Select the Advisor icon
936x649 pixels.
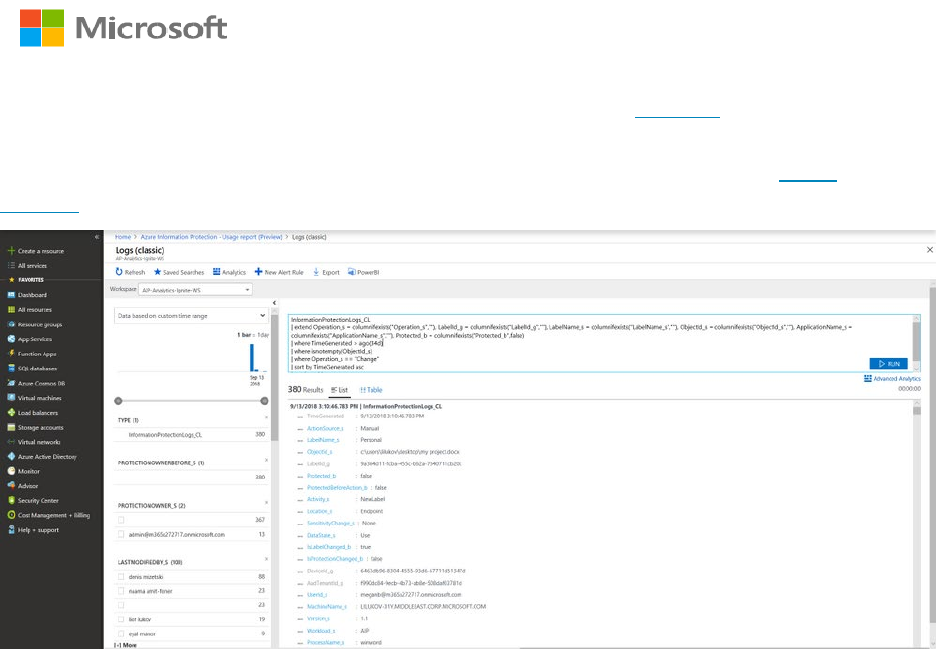tap(11, 485)
